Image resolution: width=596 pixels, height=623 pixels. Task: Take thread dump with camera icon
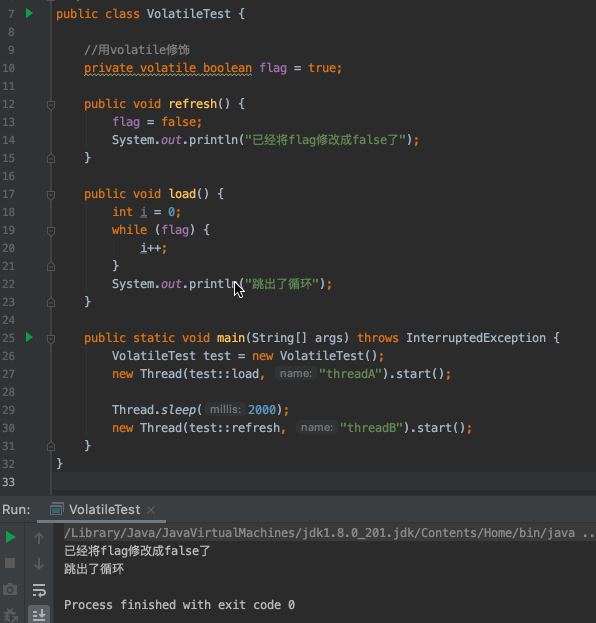[x=10, y=589]
